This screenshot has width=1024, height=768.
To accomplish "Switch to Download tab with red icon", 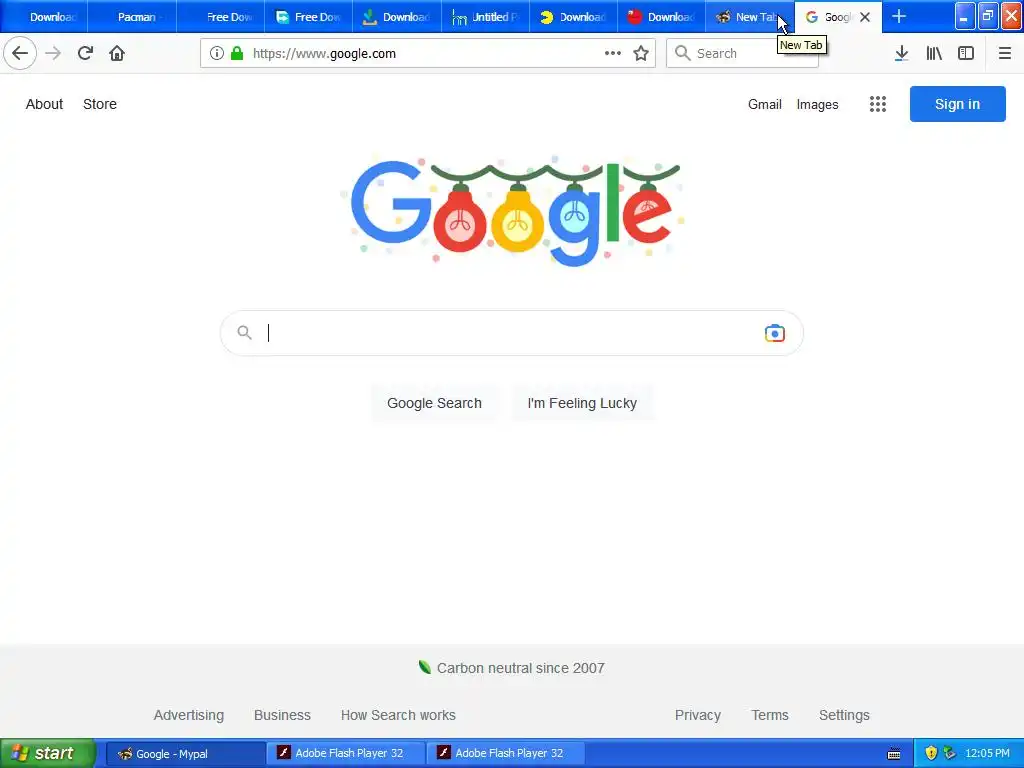I will tap(661, 17).
